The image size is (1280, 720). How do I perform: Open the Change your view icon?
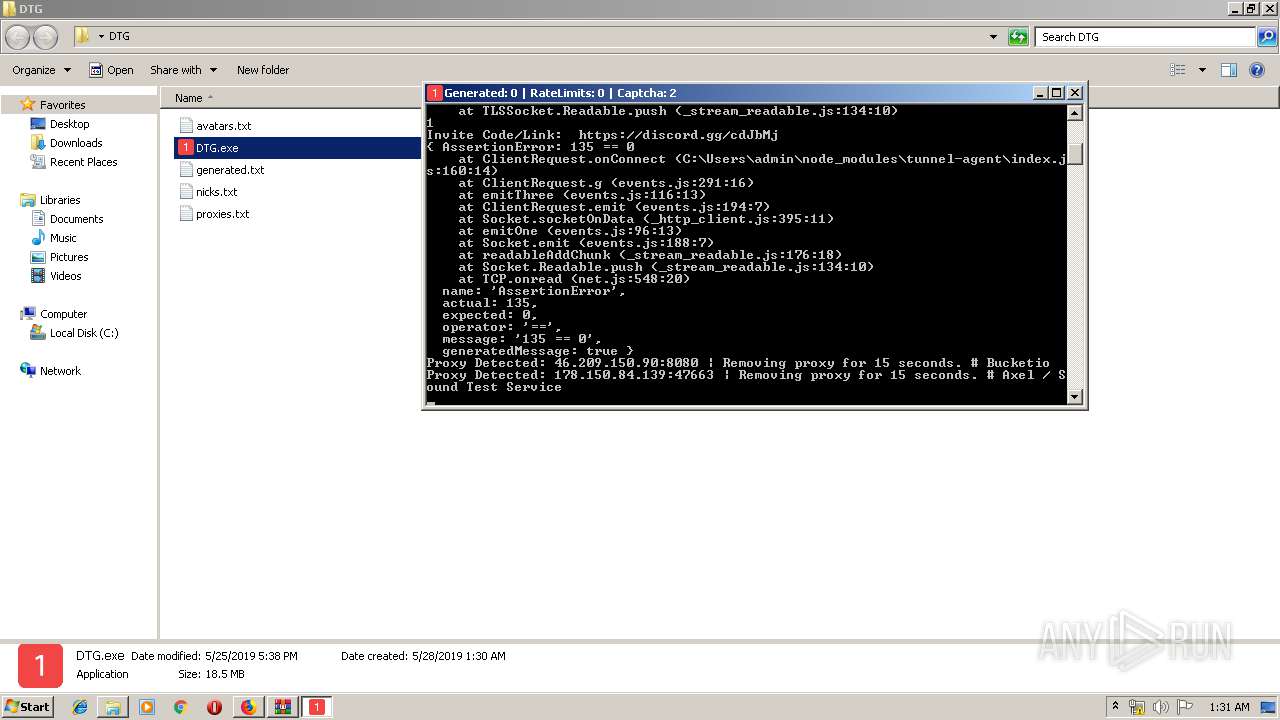click(1178, 70)
